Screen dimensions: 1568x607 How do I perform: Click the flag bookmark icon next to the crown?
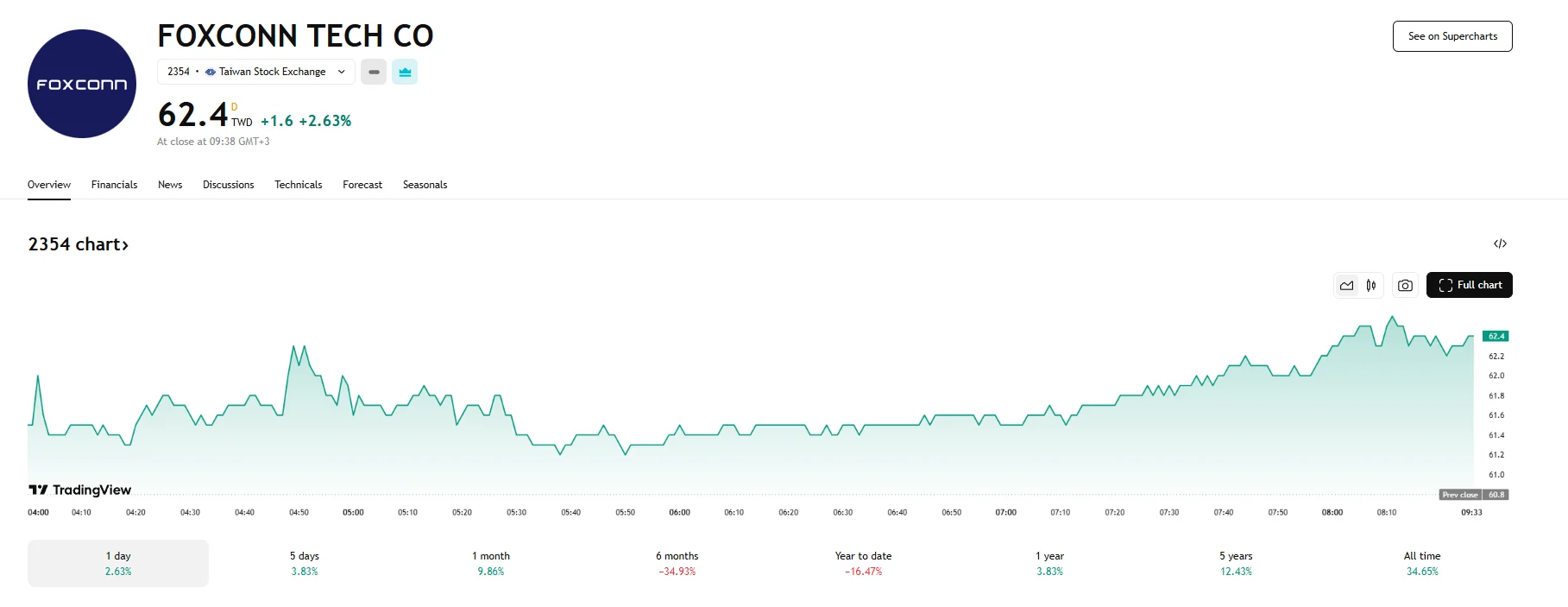374,72
